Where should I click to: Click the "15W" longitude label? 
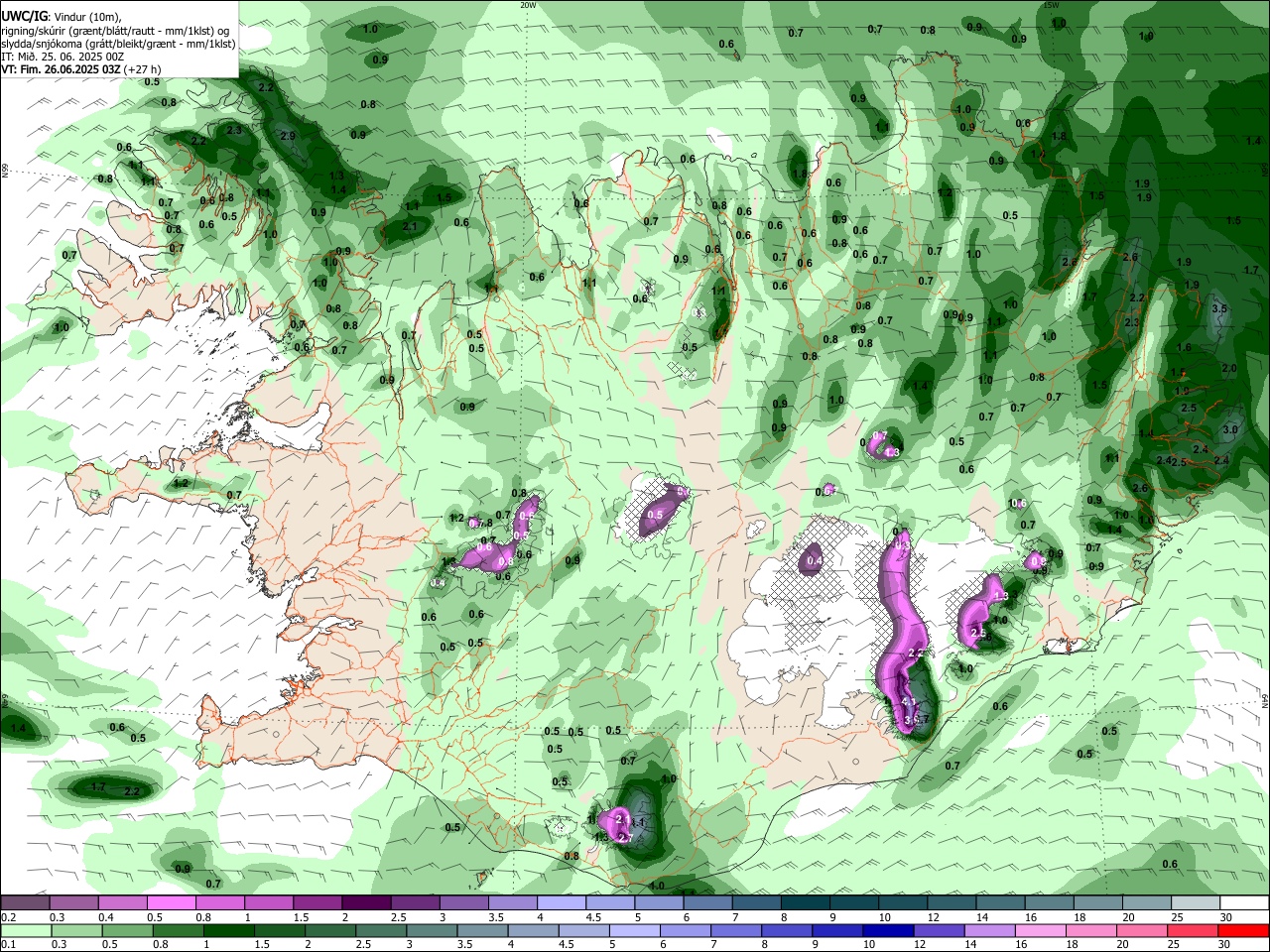coord(1051,5)
